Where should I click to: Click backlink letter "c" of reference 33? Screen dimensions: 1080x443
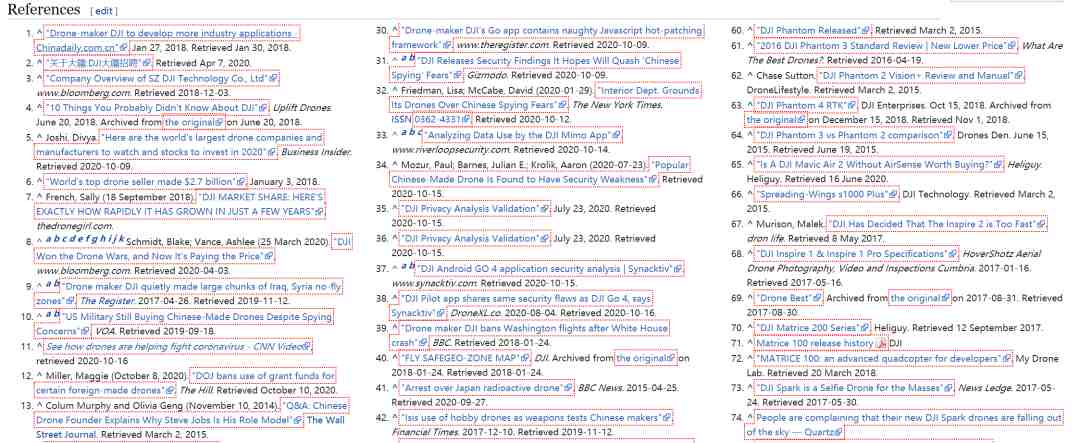tap(417, 132)
